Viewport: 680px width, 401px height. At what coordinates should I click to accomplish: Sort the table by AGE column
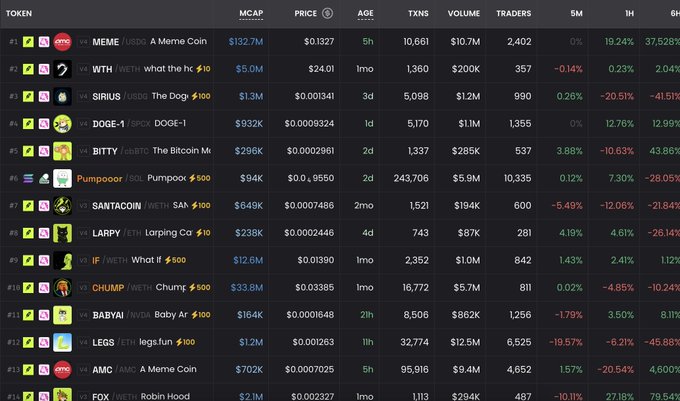coord(366,13)
